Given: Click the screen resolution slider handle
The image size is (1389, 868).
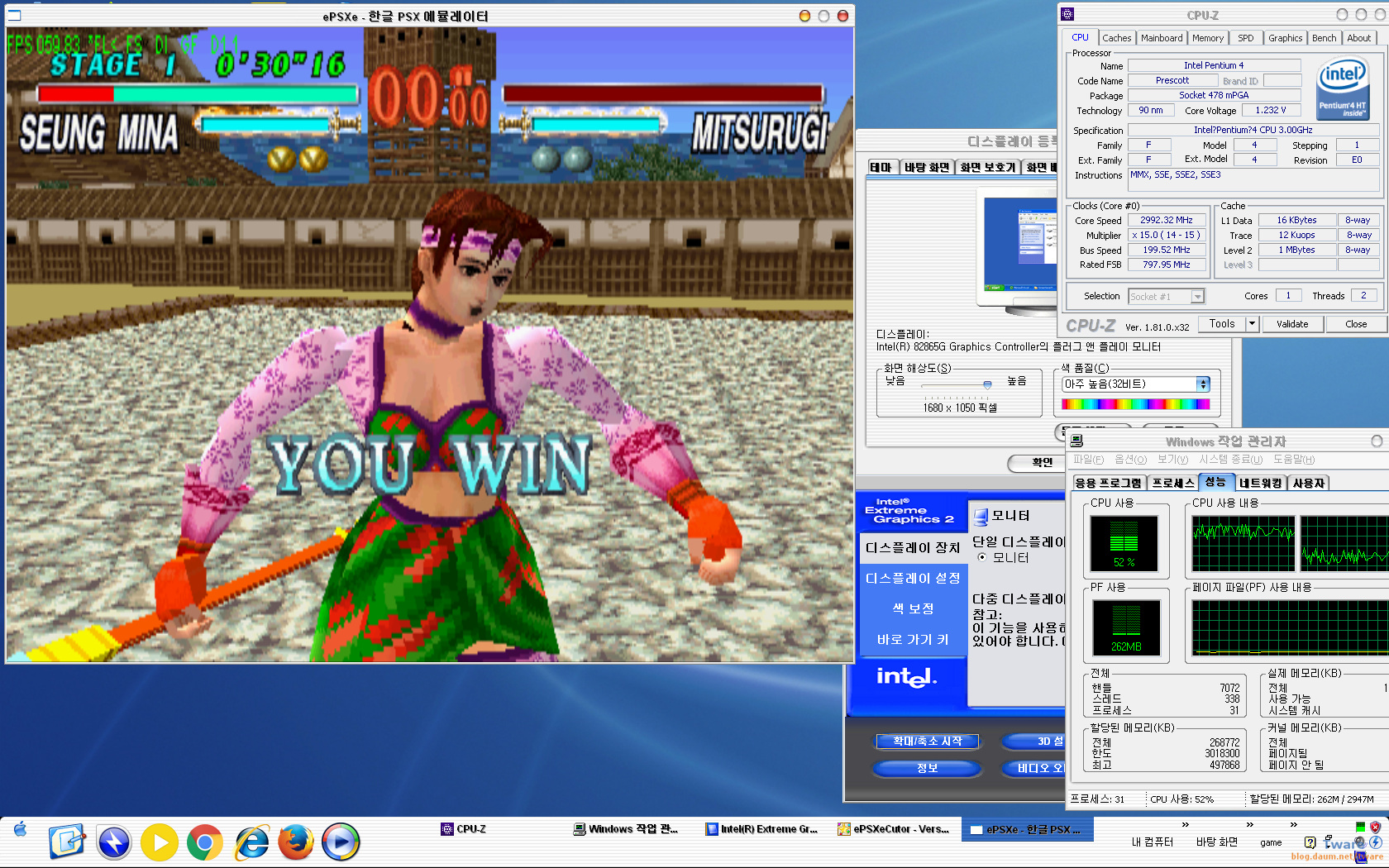Looking at the screenshot, I should tap(987, 384).
